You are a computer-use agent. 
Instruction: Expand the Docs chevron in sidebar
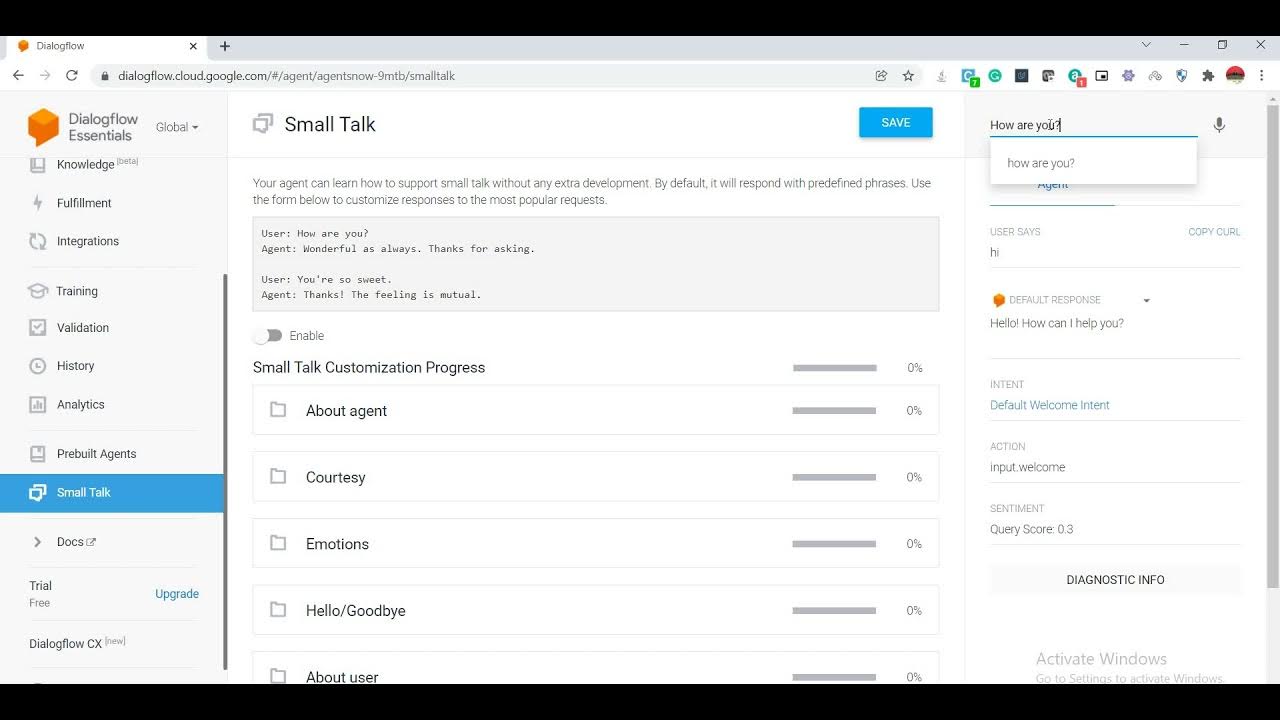37,542
